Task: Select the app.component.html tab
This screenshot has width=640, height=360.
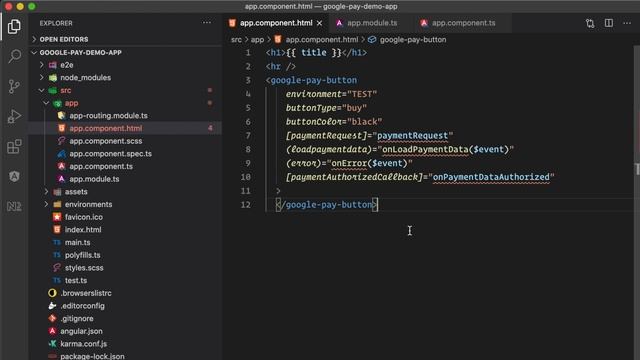Action: tap(276, 23)
